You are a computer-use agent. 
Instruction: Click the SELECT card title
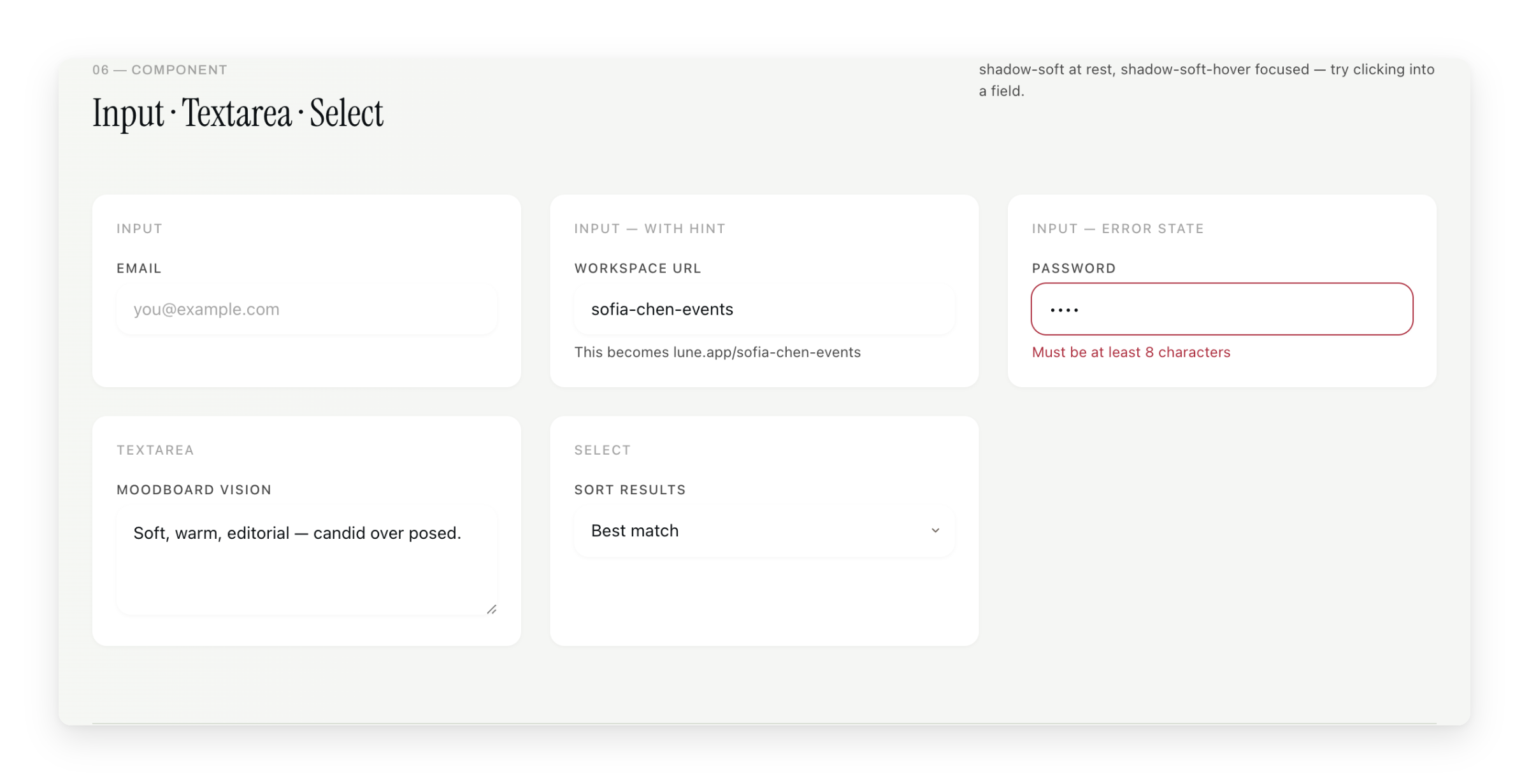(x=602, y=450)
